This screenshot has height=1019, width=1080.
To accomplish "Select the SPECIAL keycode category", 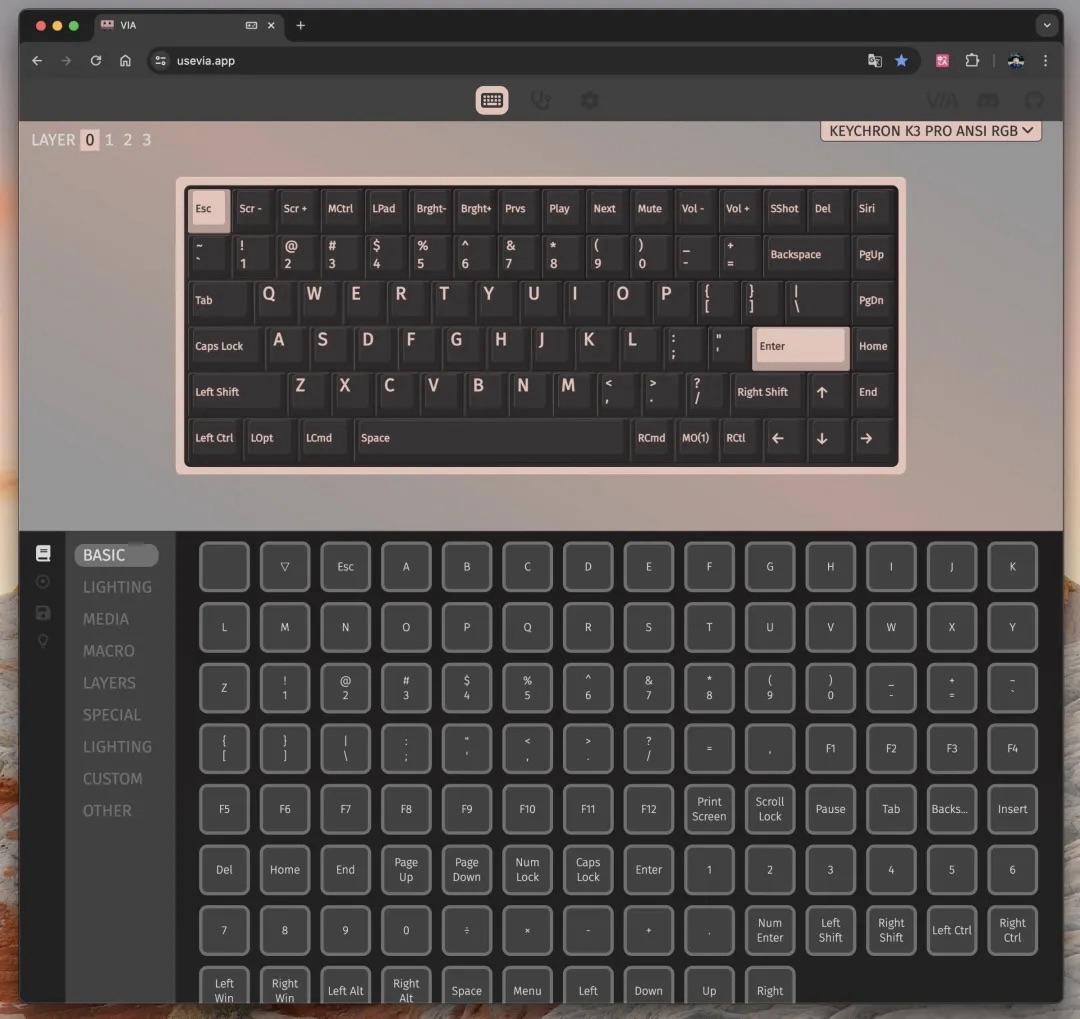I will [x=112, y=715].
